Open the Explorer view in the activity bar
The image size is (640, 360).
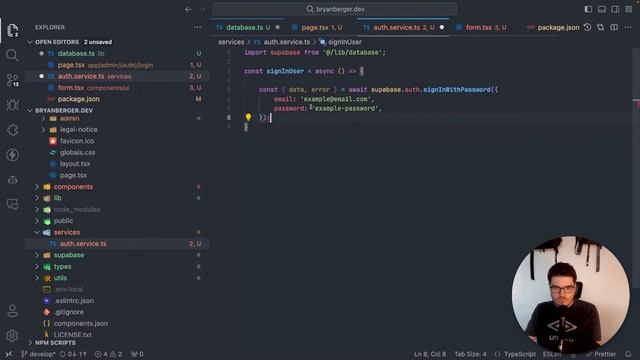(x=12, y=30)
